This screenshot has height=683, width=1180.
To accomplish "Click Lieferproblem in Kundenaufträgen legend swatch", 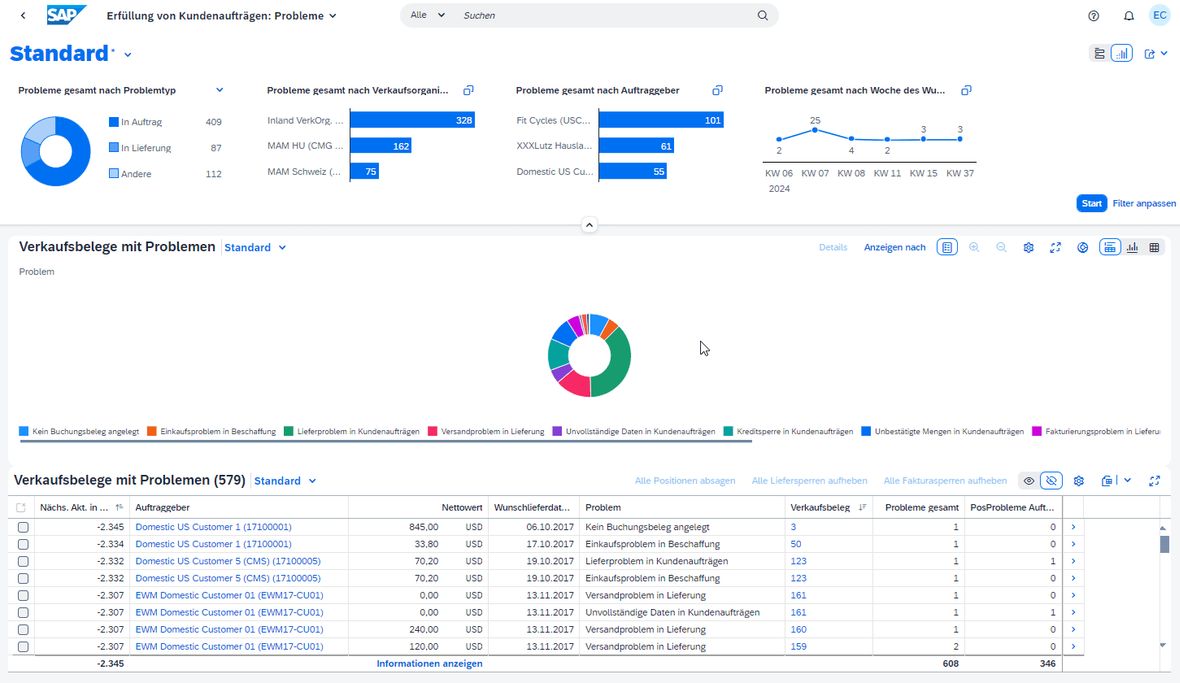I will click(288, 431).
